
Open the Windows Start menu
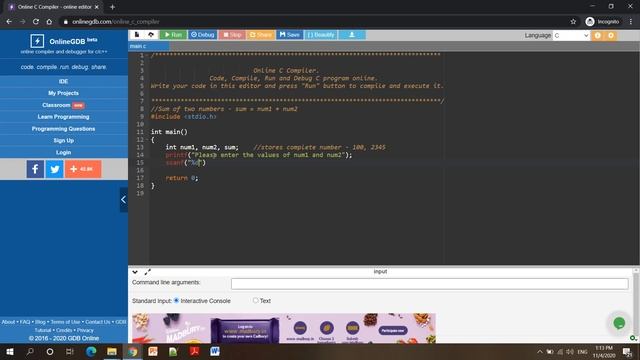point(10,351)
